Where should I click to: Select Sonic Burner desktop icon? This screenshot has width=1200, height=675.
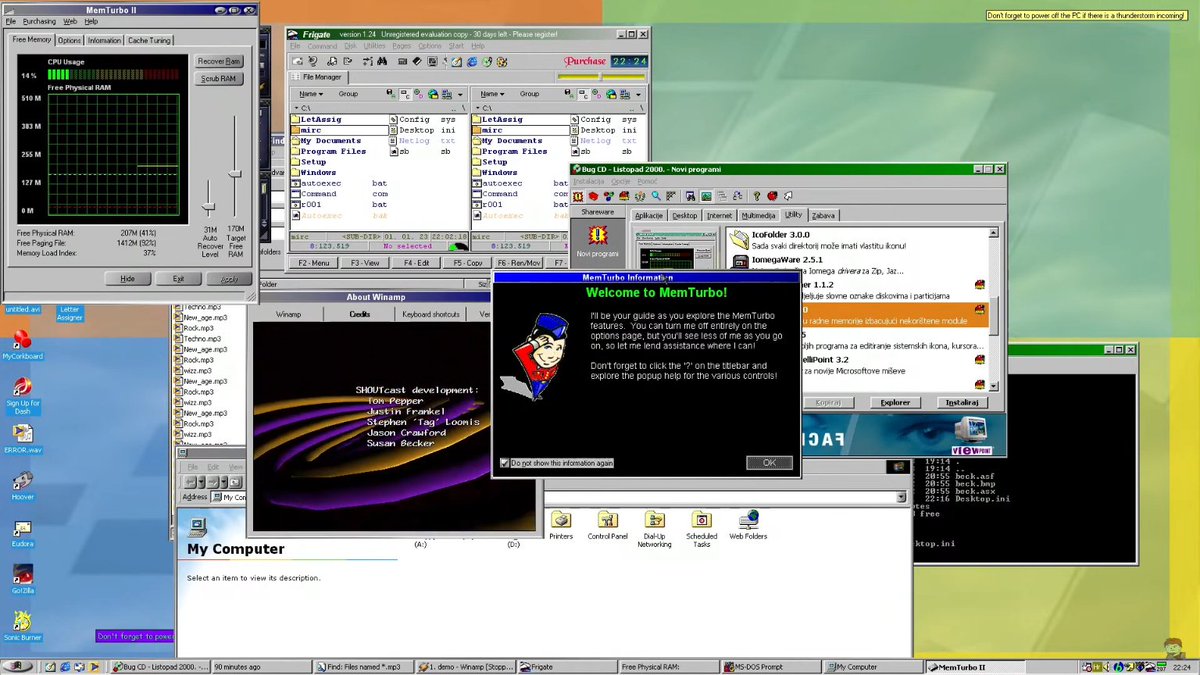click(22, 622)
